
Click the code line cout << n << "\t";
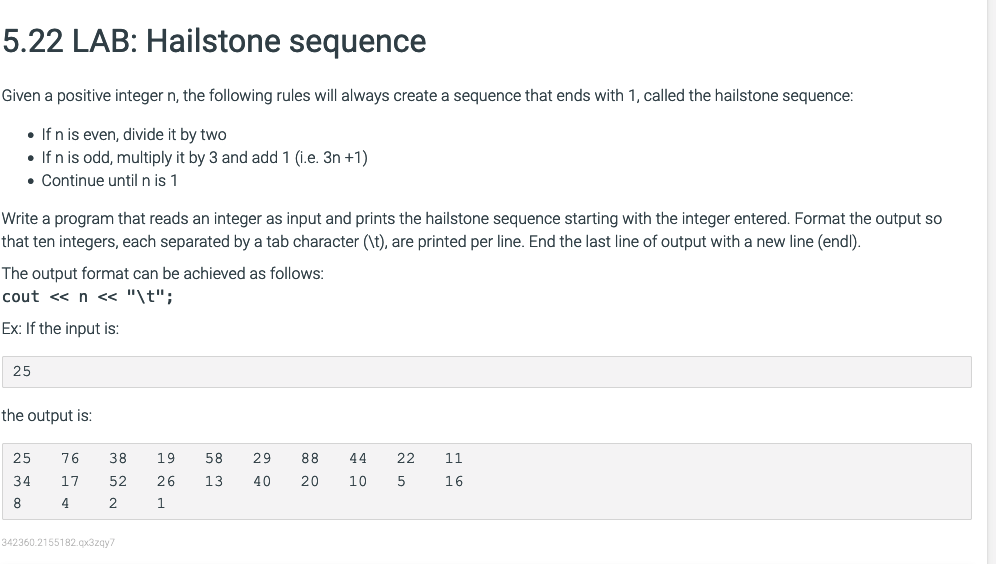pyautogui.click(x=88, y=297)
